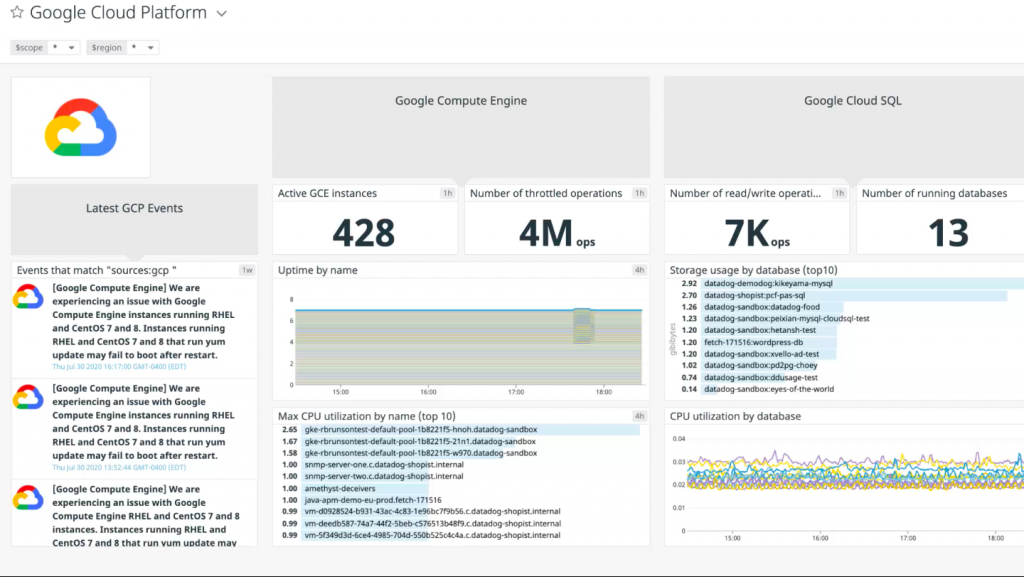This screenshot has height=577, width=1024.
Task: Click the 1w badge on the events stream
Action: tap(249, 269)
